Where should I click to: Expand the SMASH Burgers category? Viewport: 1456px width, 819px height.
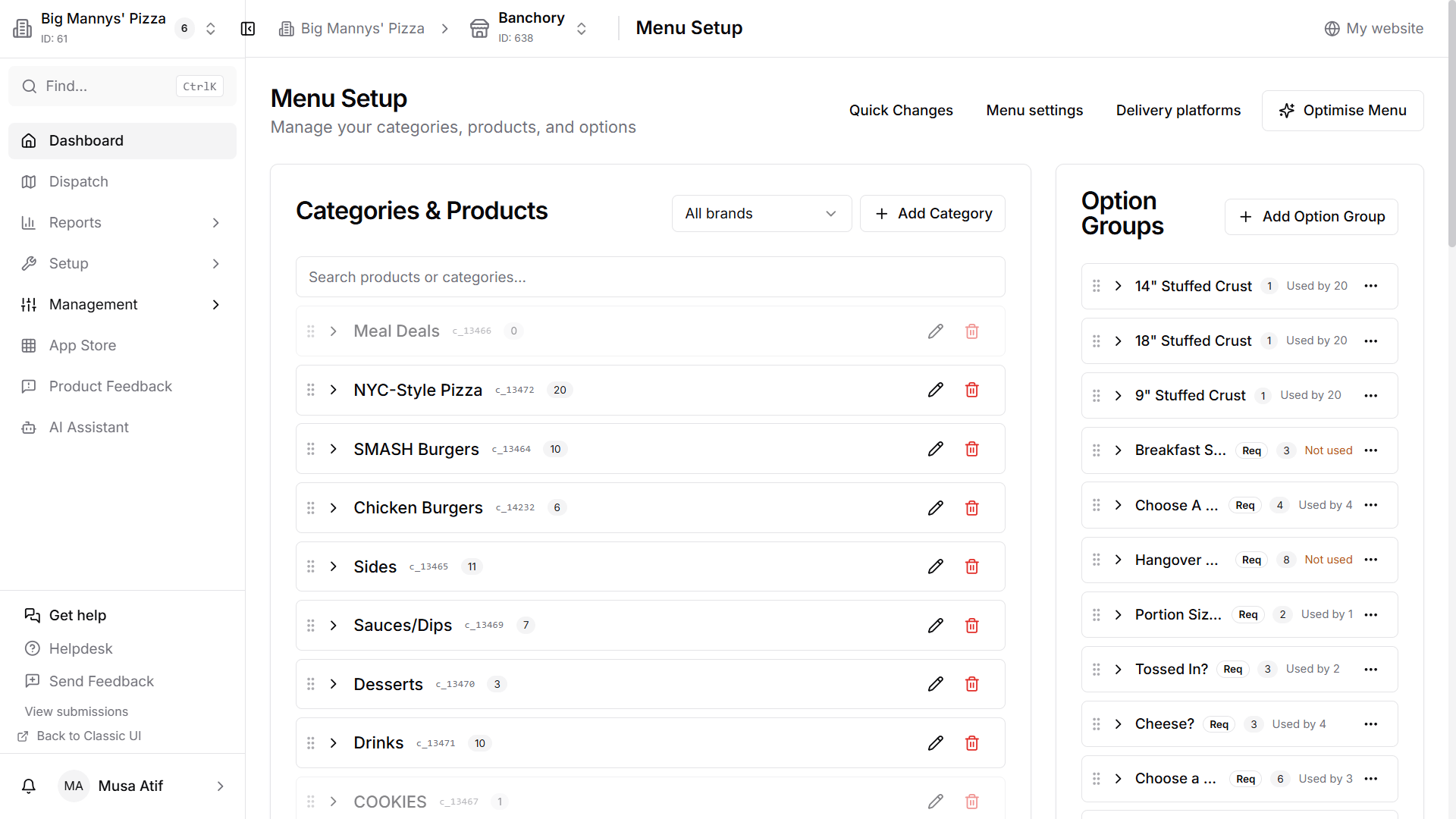(334, 449)
